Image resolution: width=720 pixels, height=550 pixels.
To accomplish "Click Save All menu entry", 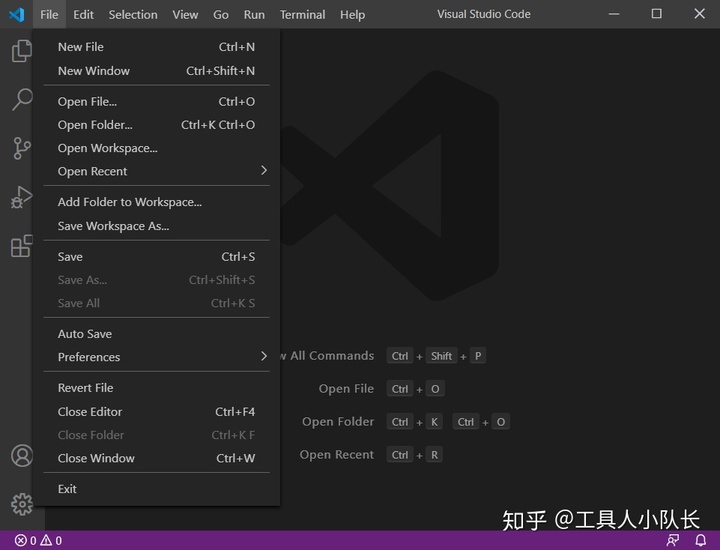I will 156,303.
